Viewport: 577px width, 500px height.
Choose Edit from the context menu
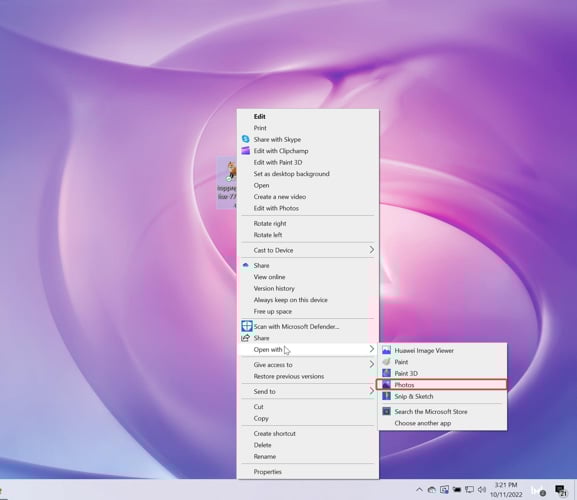point(308,116)
